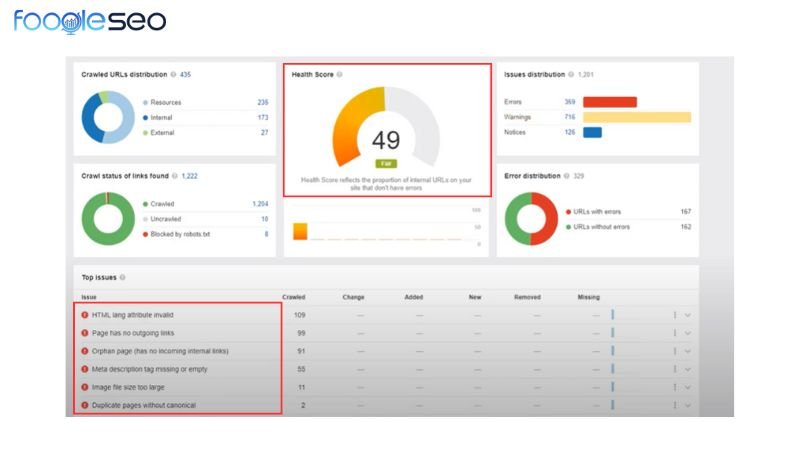This screenshot has width=800, height=450.
Task: Click orange bar in health score history chart
Action: click(x=300, y=232)
